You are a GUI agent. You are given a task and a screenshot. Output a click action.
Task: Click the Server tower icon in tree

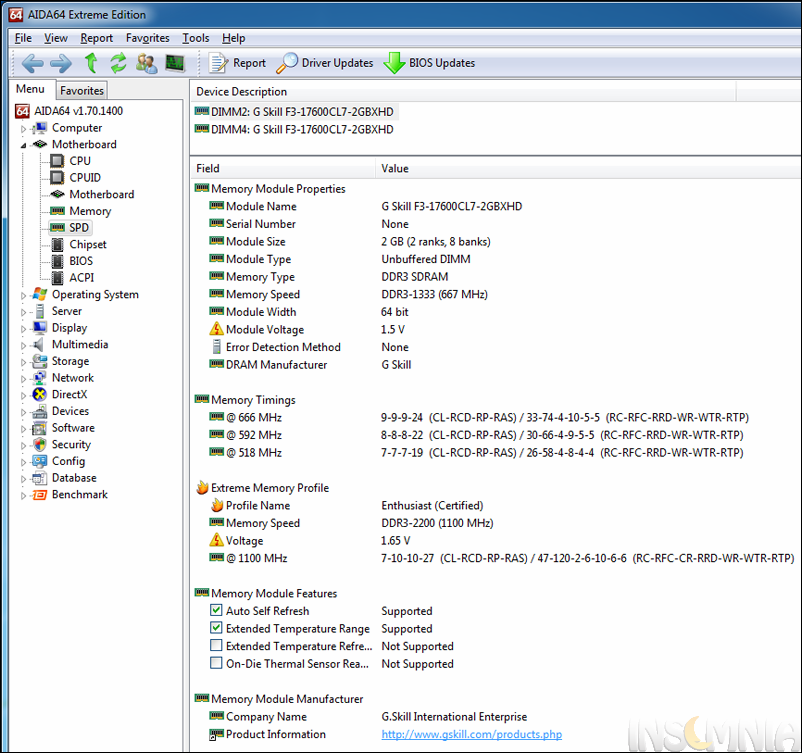point(39,311)
